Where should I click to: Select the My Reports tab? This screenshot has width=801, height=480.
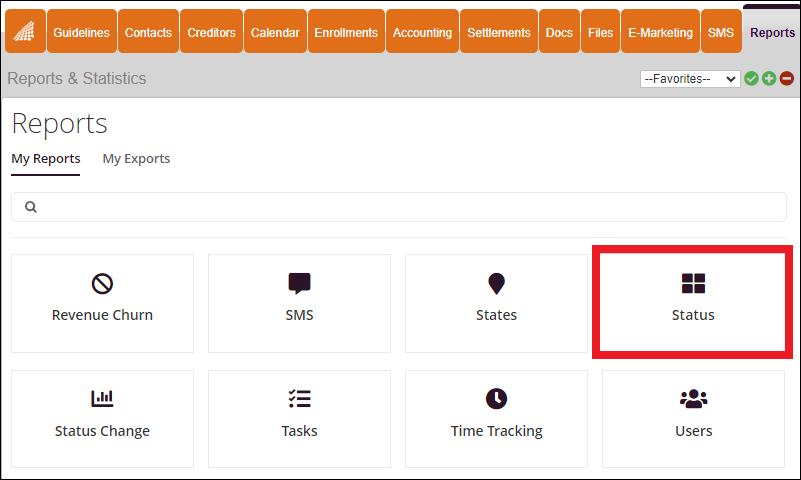pos(45,159)
